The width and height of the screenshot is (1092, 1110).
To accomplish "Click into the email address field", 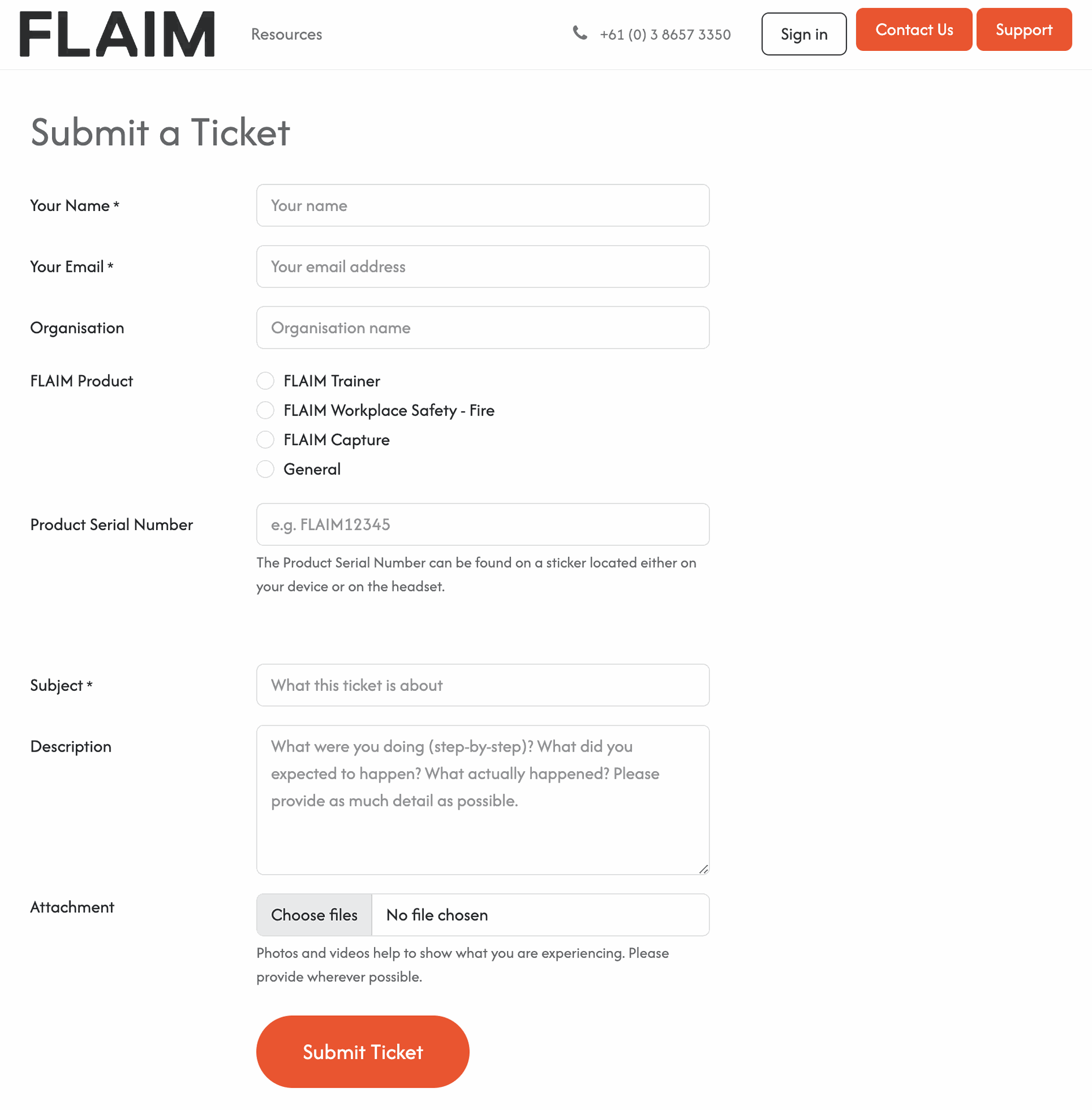I will tap(483, 267).
